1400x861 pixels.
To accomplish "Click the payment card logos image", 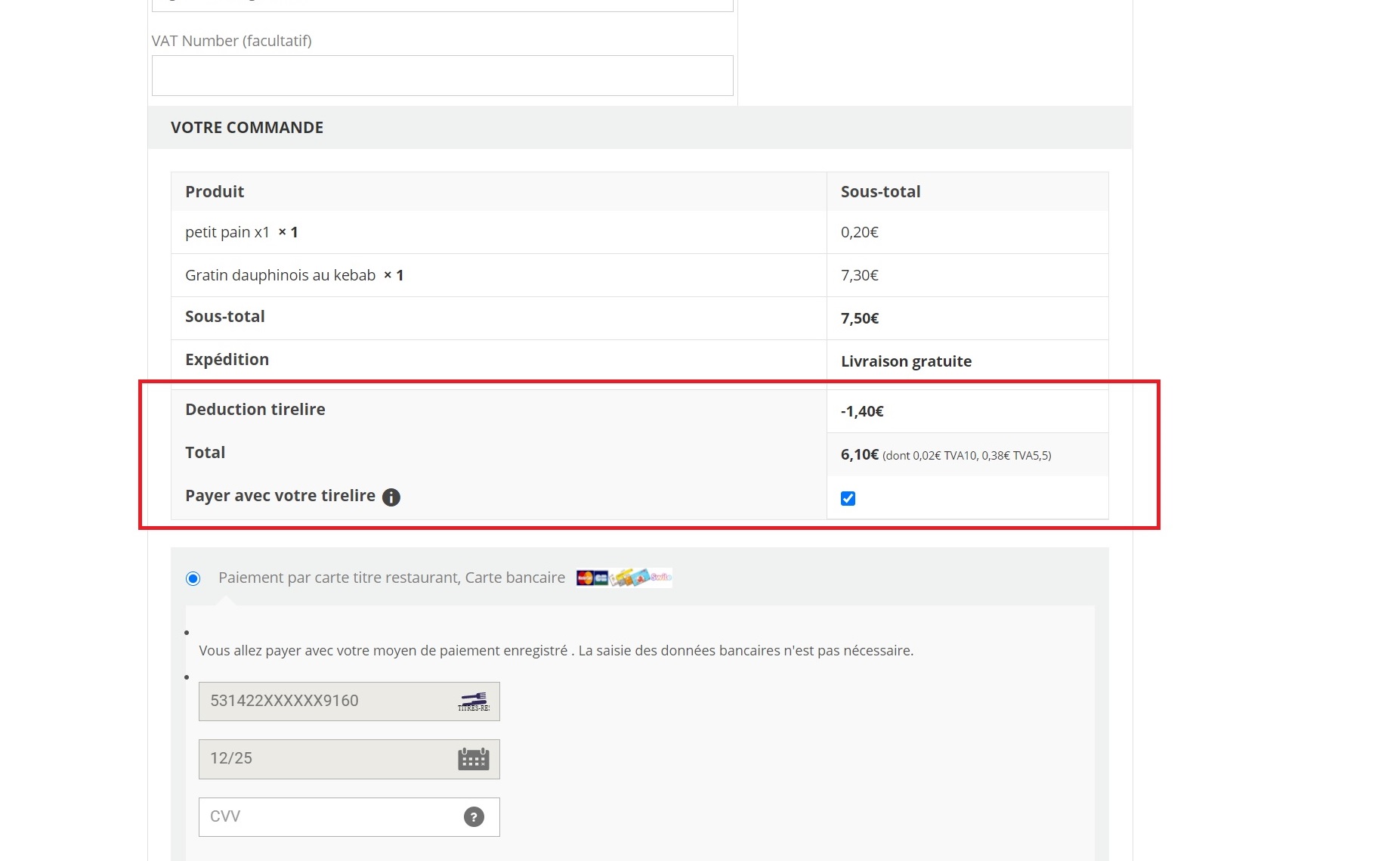I will 624,578.
